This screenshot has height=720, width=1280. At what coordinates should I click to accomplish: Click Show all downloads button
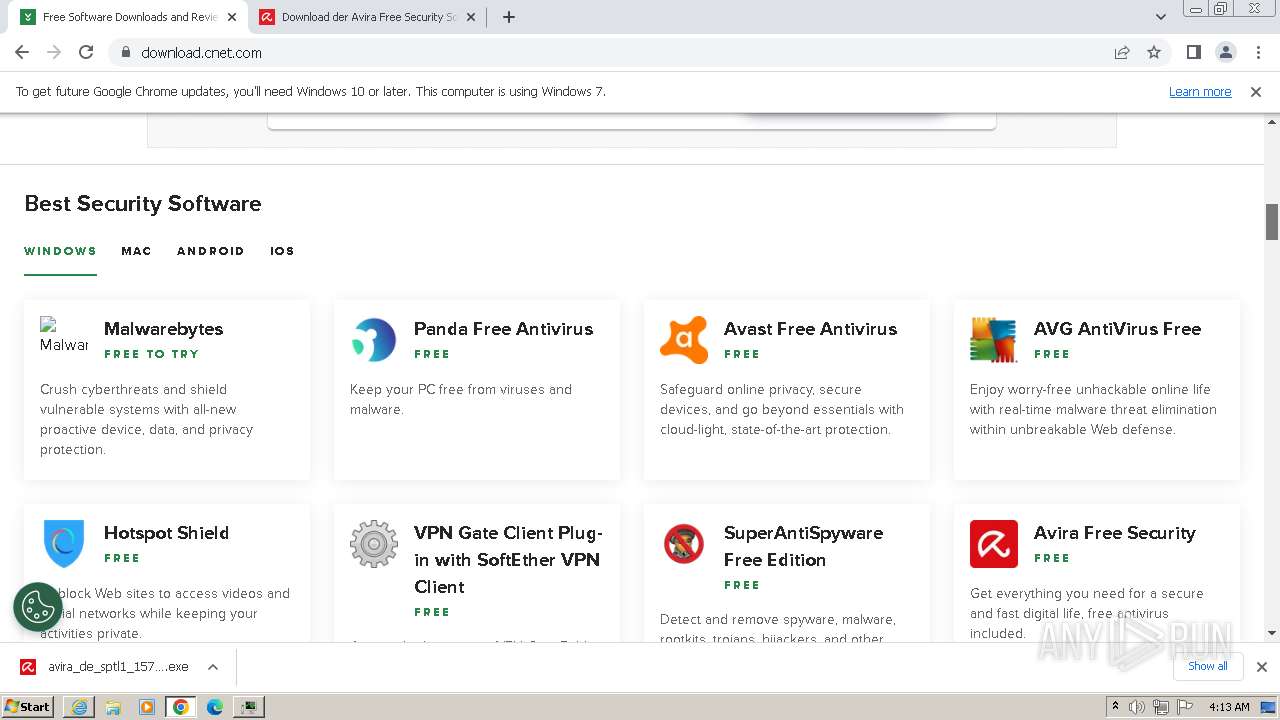(1208, 666)
